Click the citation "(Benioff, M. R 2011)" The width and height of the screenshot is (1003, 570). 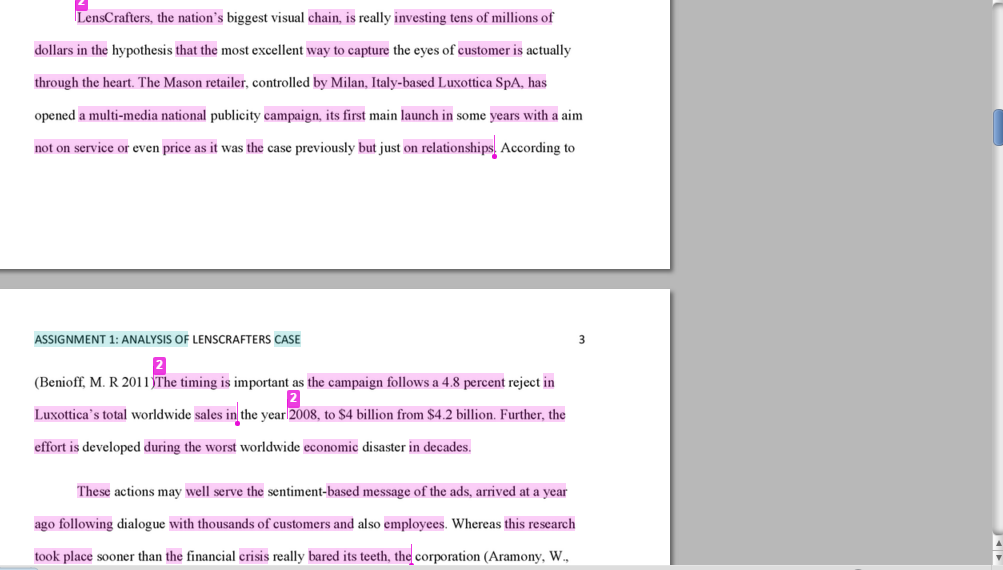[94, 383]
